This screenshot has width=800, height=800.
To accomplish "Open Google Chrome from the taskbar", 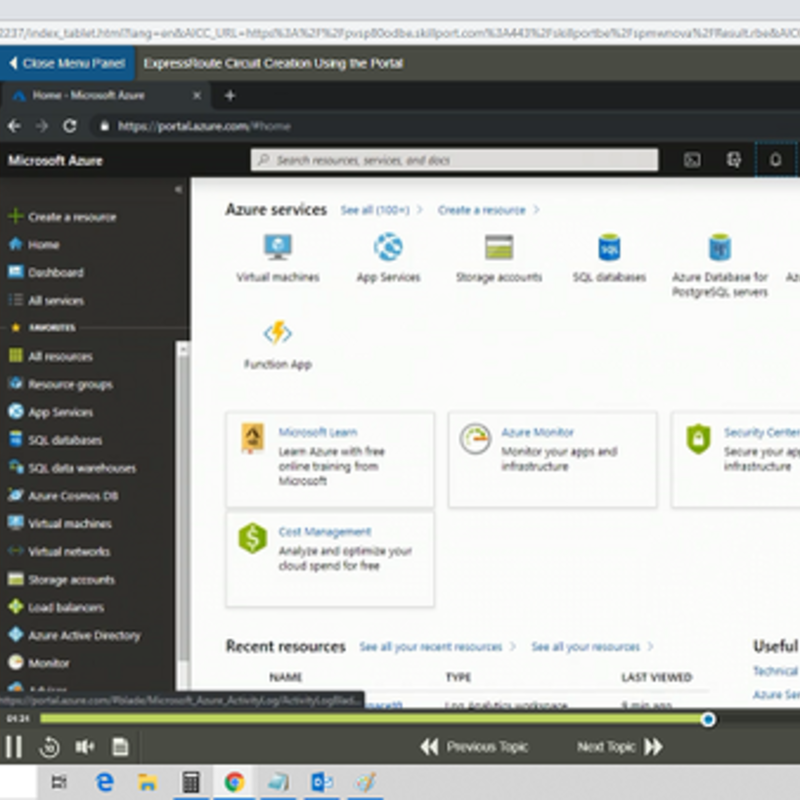I will [x=234, y=782].
